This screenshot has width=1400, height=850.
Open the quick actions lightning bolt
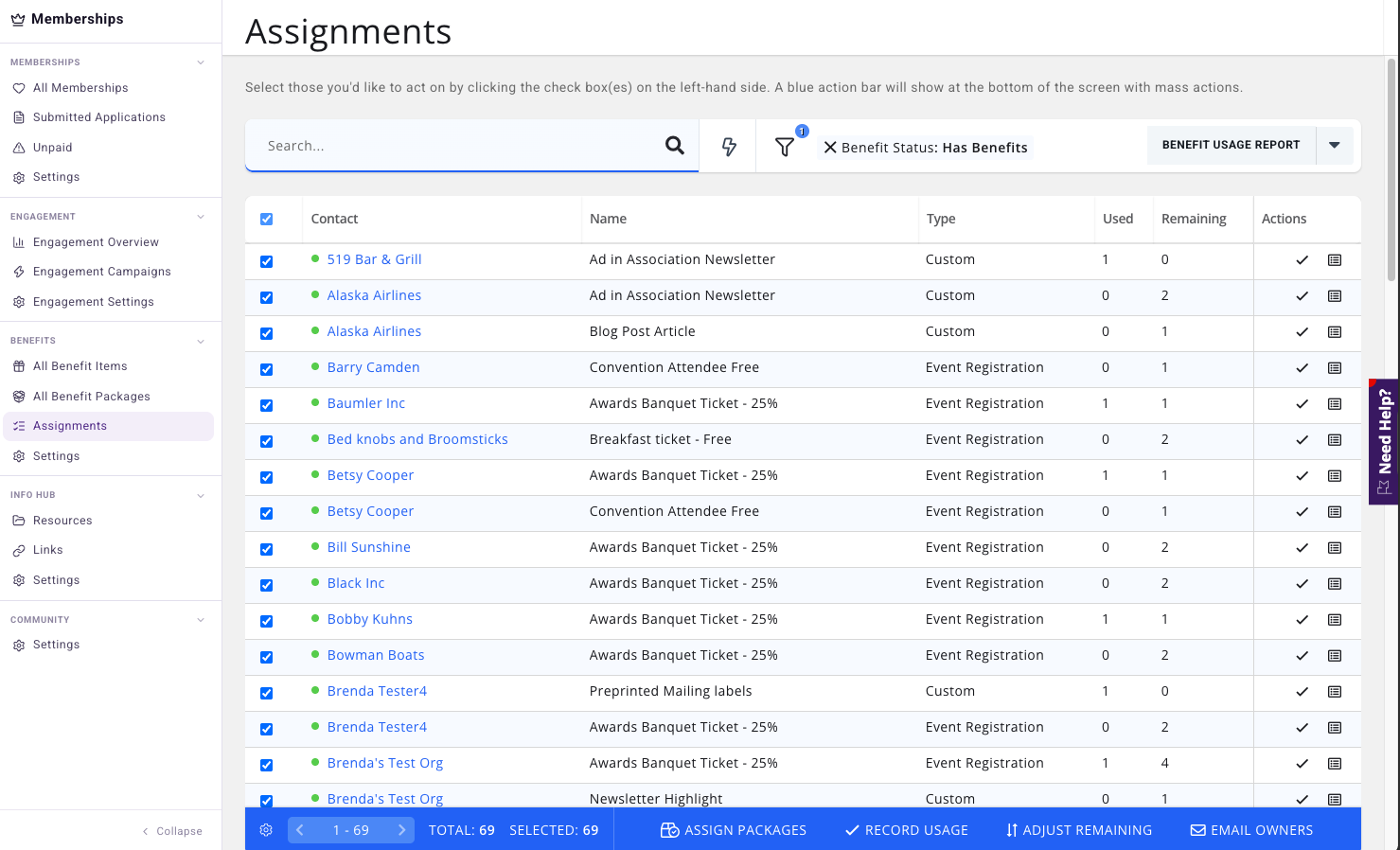coord(729,147)
